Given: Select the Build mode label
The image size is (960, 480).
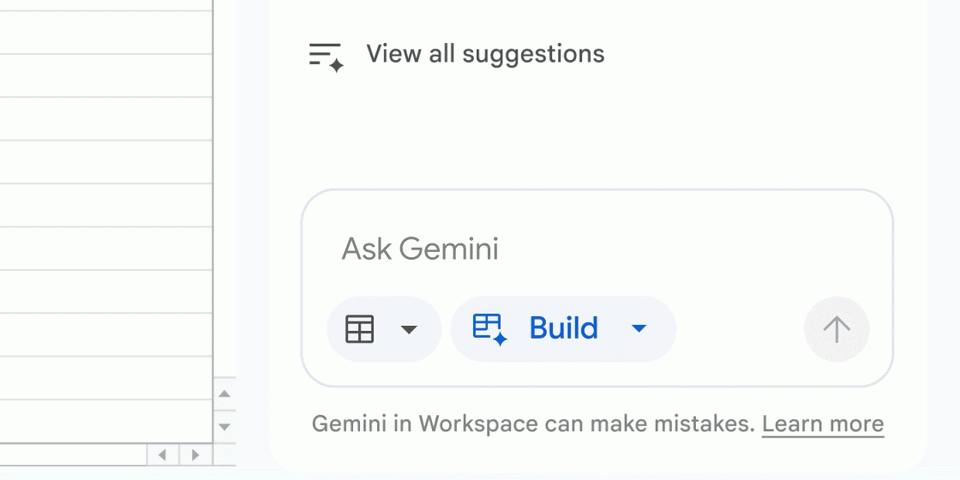Looking at the screenshot, I should coord(563,329).
